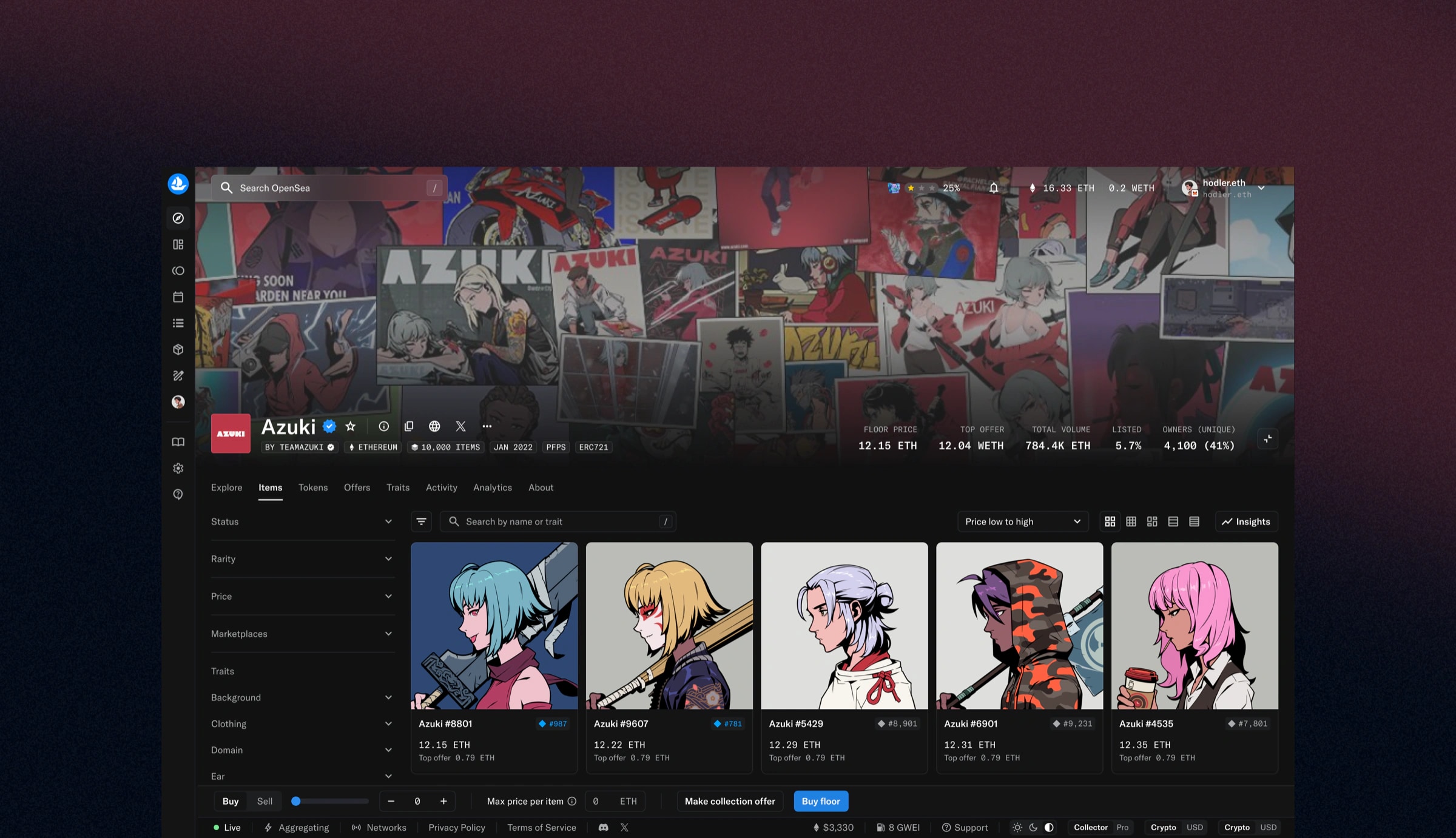Switch to the large grid view
Image resolution: width=1456 pixels, height=838 pixels.
pyautogui.click(x=1110, y=521)
